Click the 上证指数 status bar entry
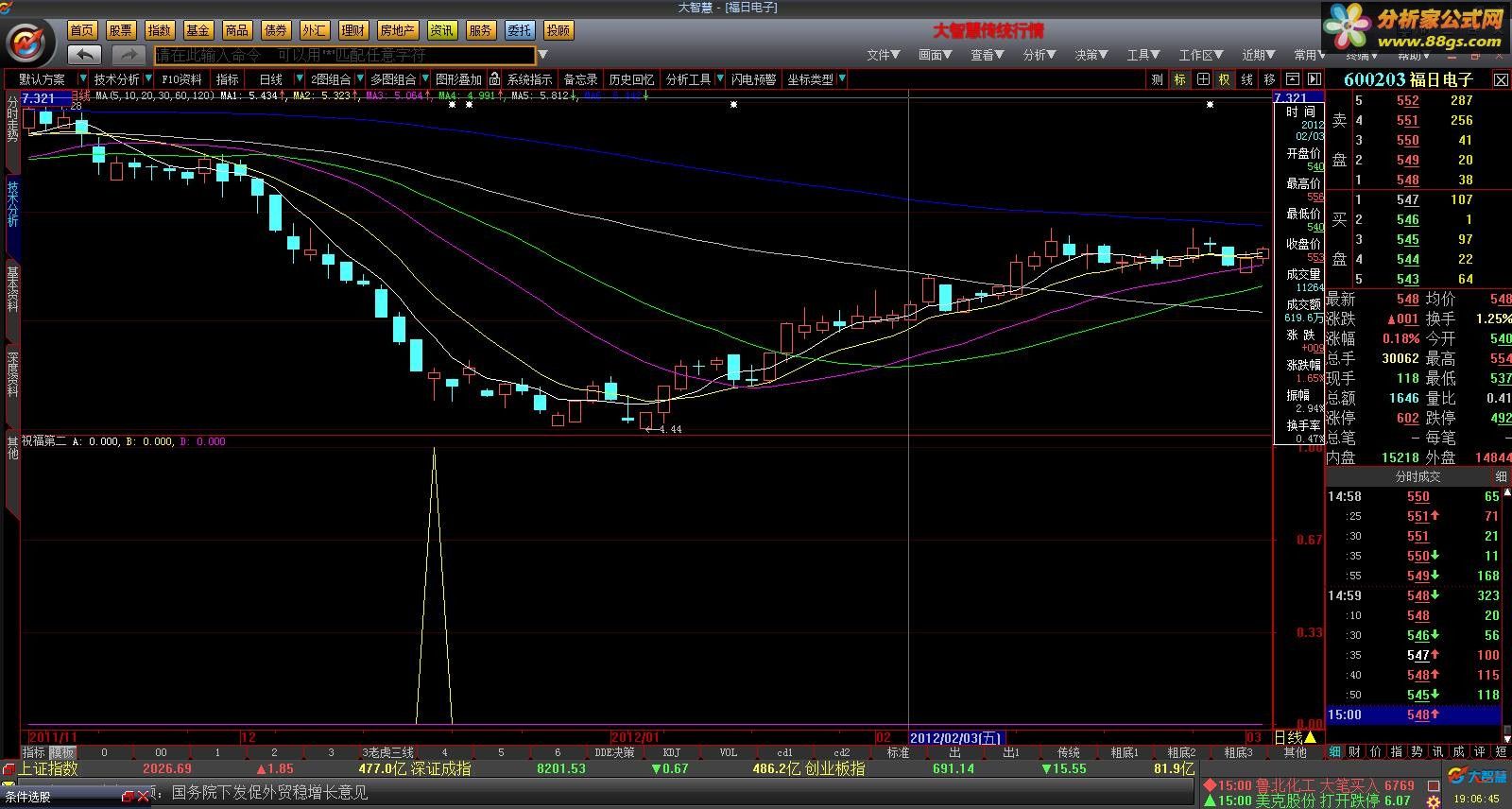1512x809 pixels. point(48,768)
